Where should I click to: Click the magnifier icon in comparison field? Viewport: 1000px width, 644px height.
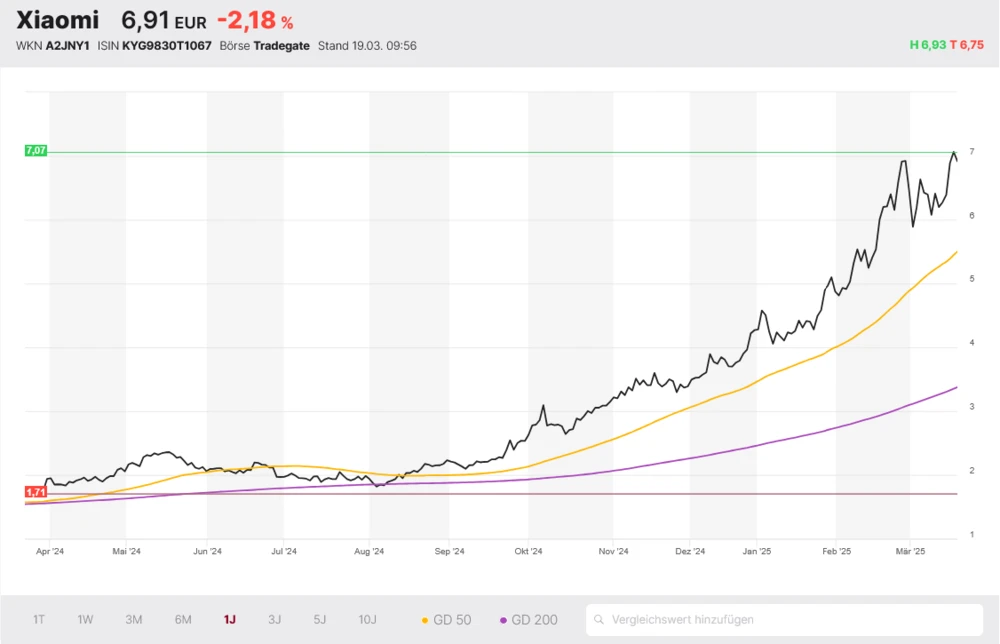600,620
